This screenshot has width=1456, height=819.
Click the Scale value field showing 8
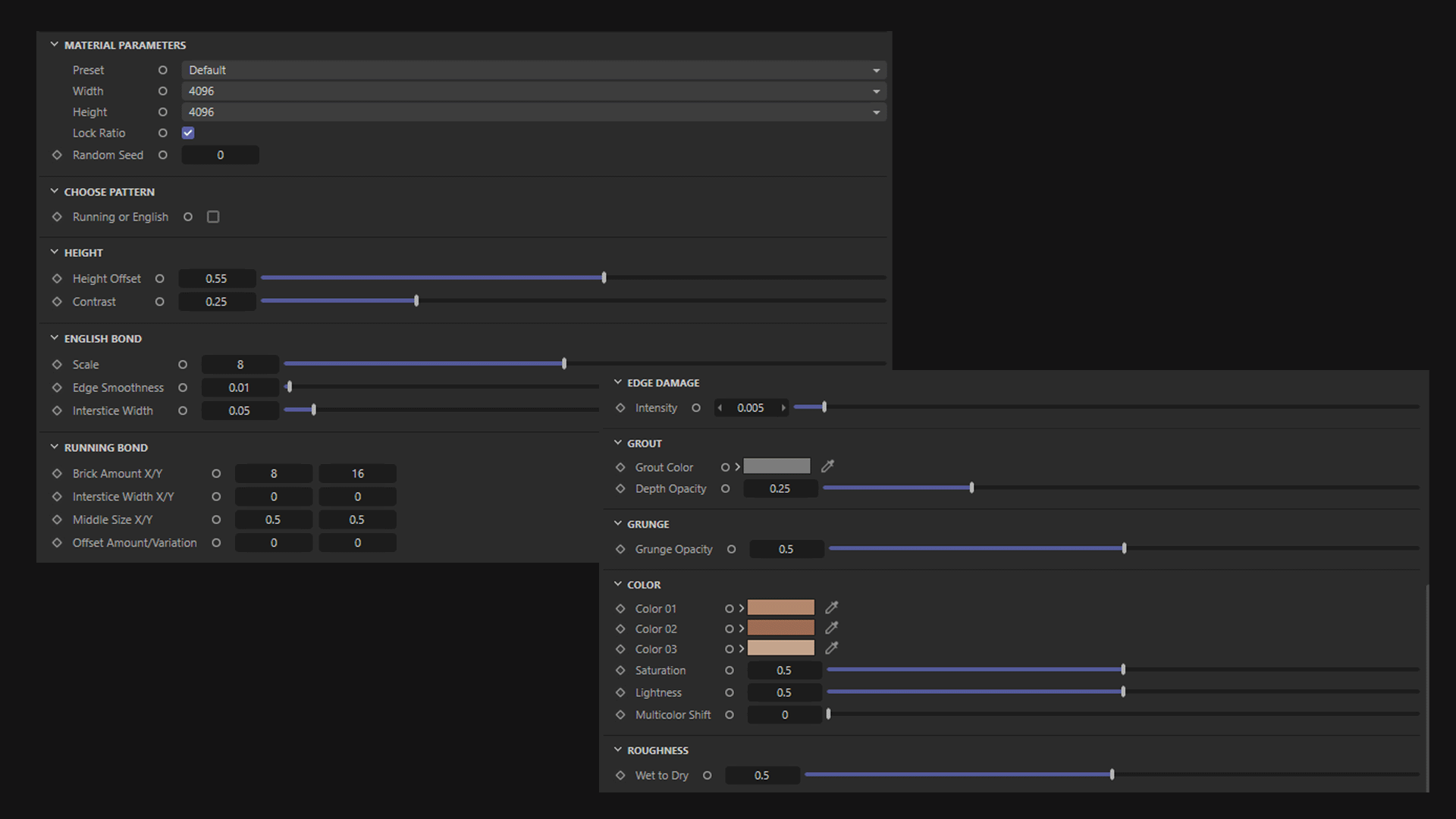240,365
